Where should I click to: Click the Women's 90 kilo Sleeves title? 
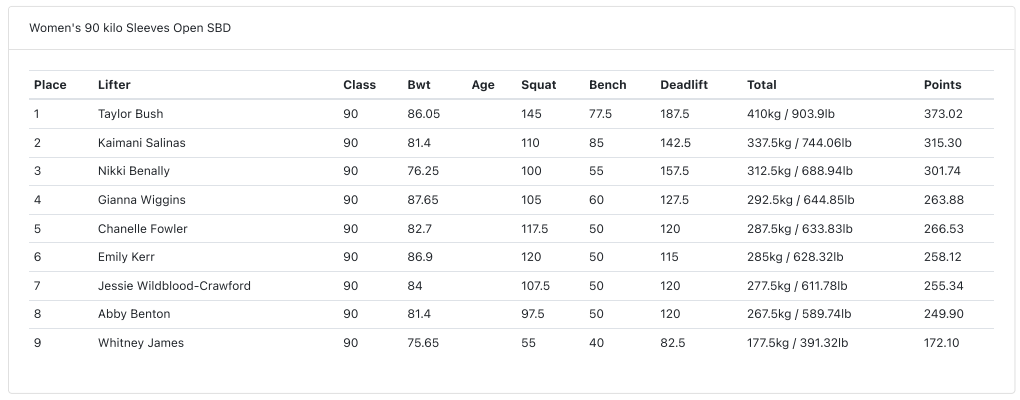[x=130, y=28]
